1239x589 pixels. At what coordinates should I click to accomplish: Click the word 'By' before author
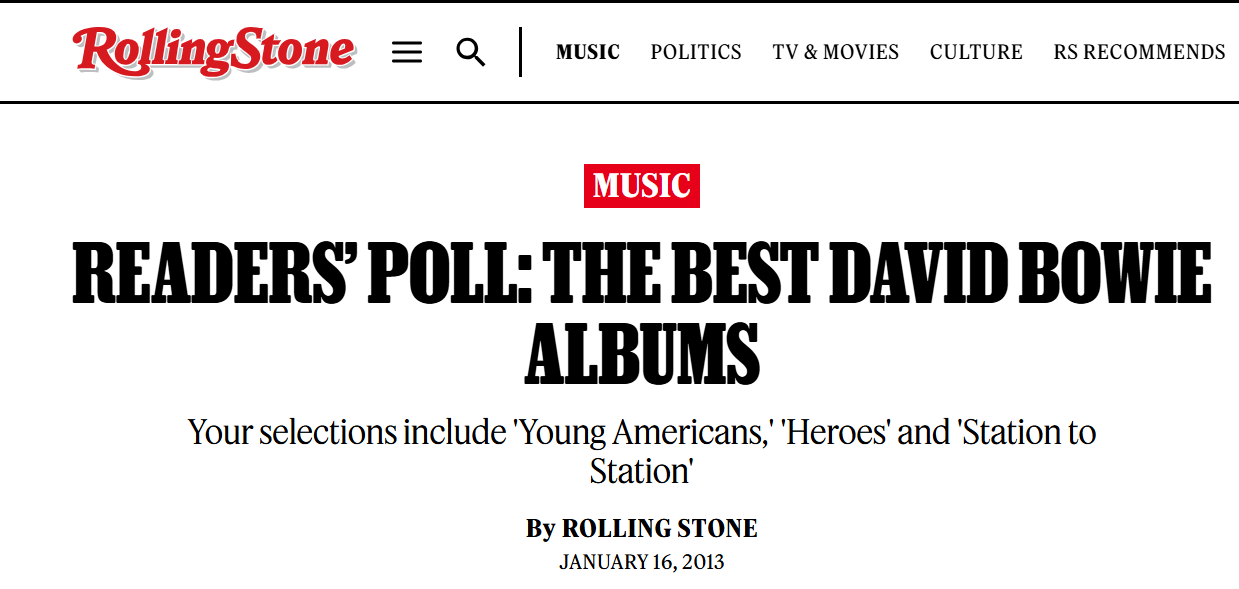[540, 529]
